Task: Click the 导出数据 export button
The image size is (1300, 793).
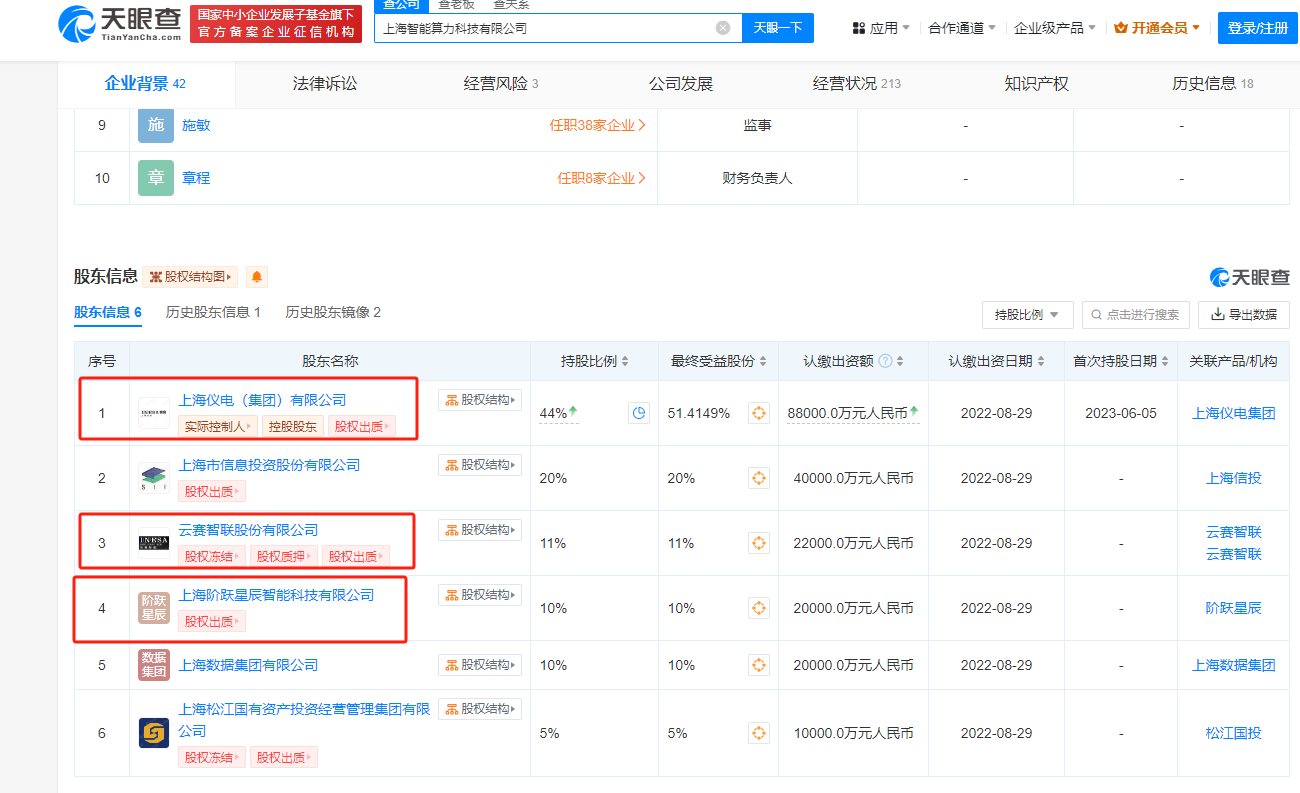Action: [x=1244, y=314]
